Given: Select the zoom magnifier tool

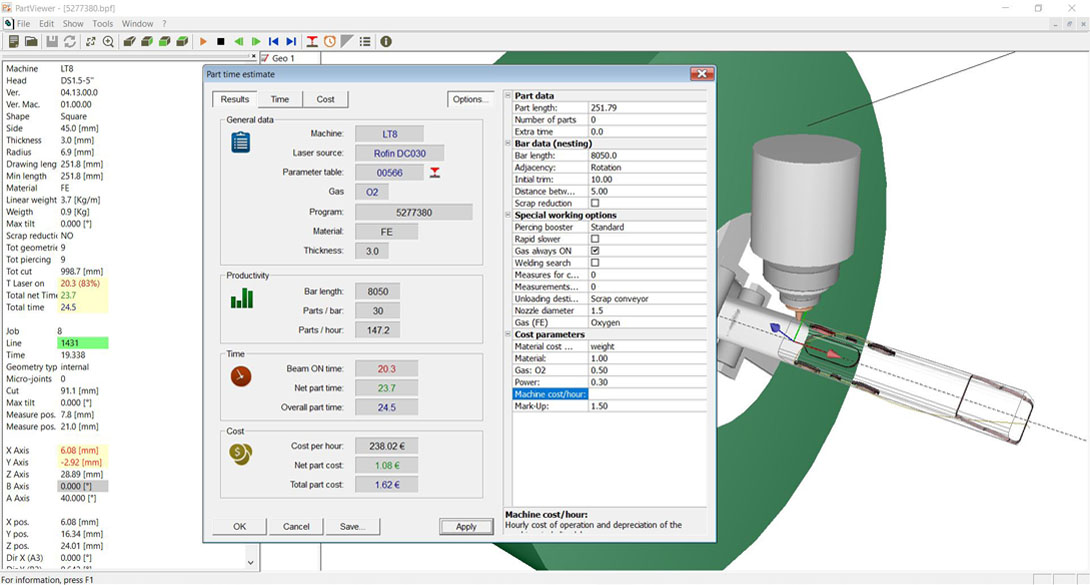Looking at the screenshot, I should (108, 41).
